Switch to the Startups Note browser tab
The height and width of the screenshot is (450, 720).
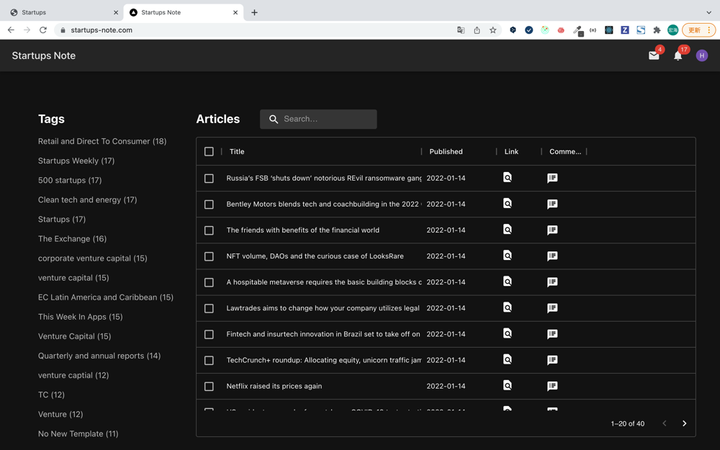183,12
